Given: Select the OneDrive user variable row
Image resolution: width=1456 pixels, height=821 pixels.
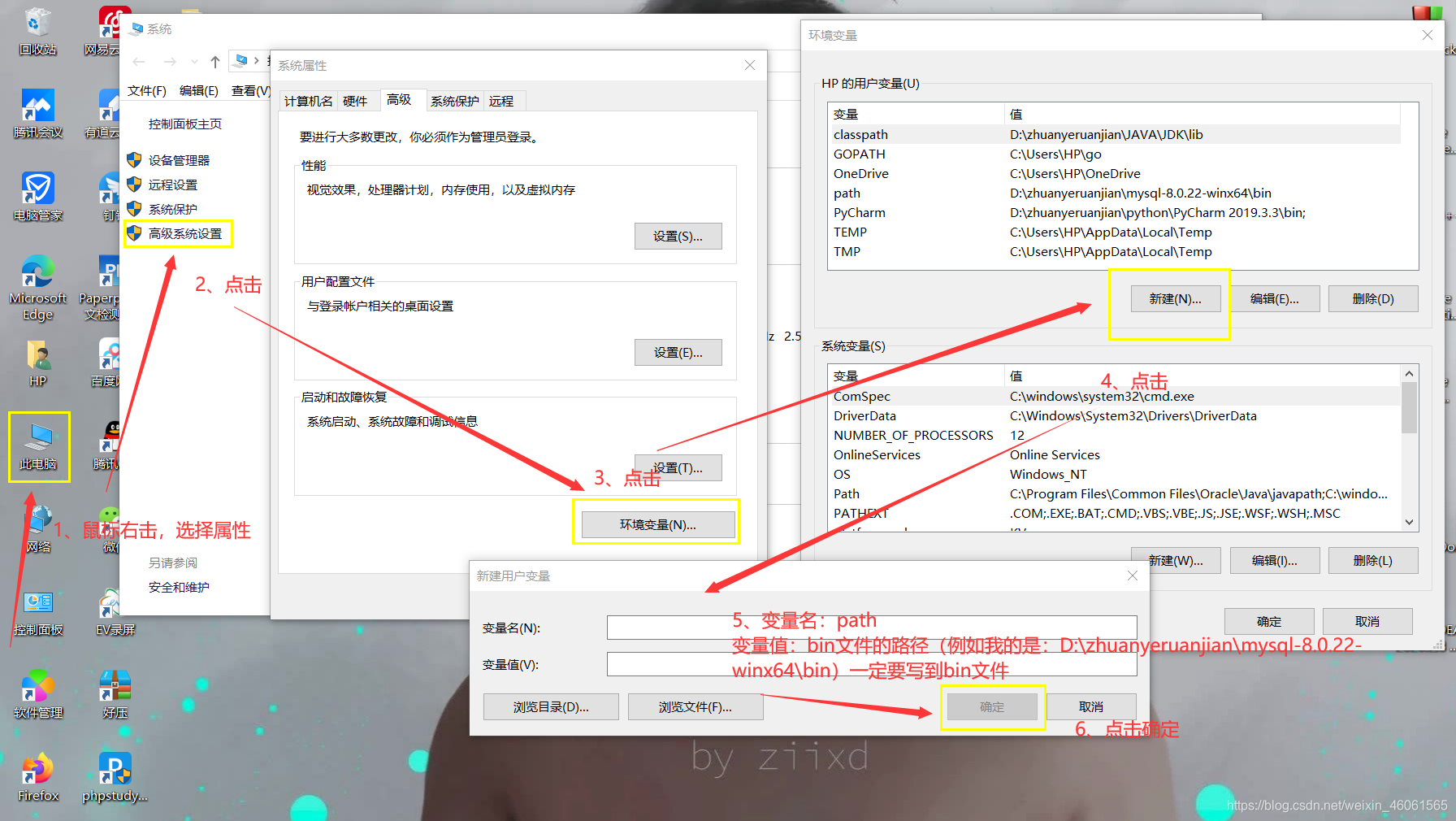Looking at the screenshot, I should click(1115, 173).
